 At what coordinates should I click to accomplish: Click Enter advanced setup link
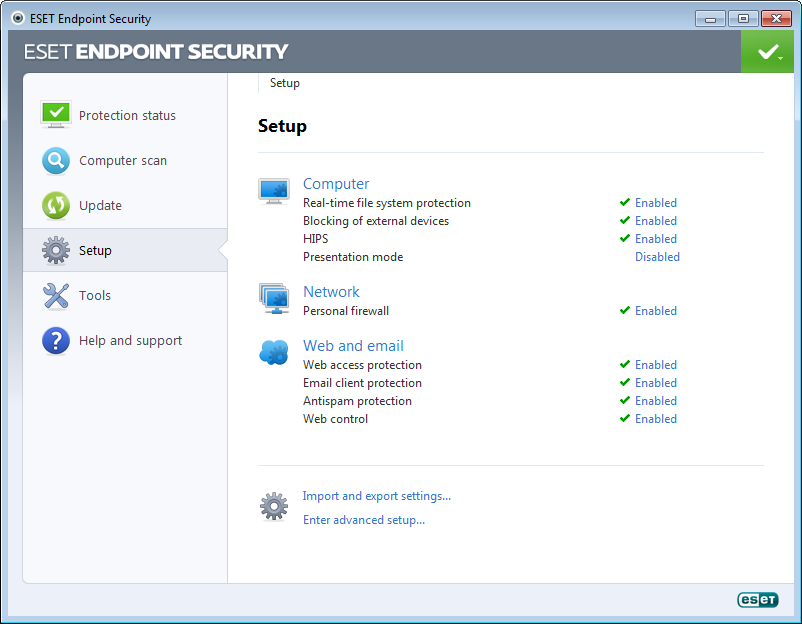[364, 520]
